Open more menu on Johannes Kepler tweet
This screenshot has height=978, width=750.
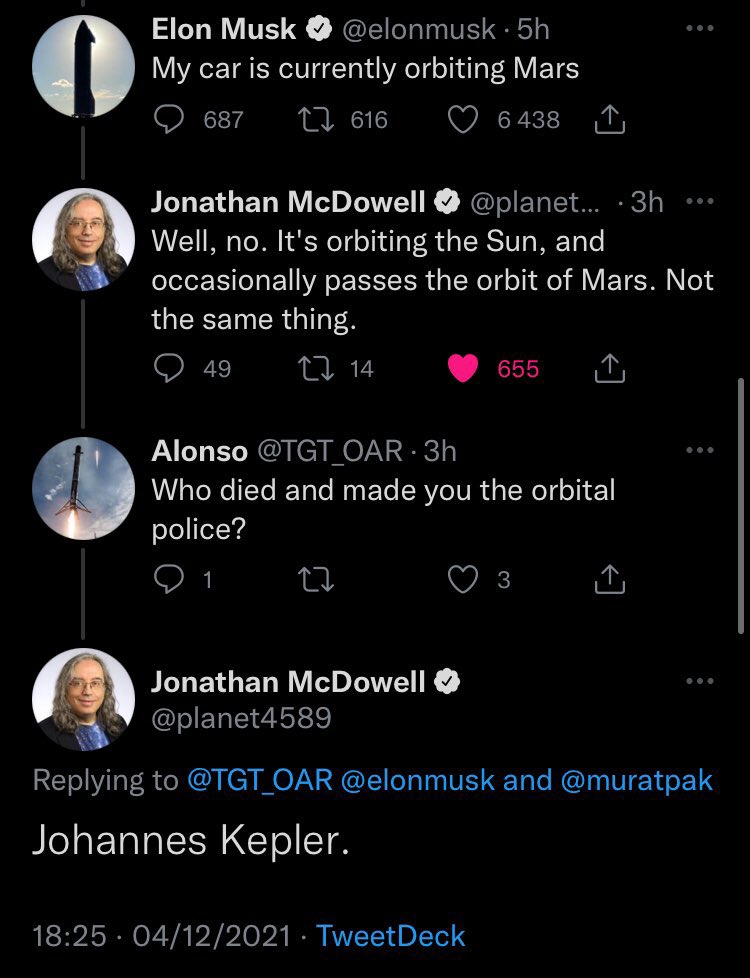(x=699, y=681)
